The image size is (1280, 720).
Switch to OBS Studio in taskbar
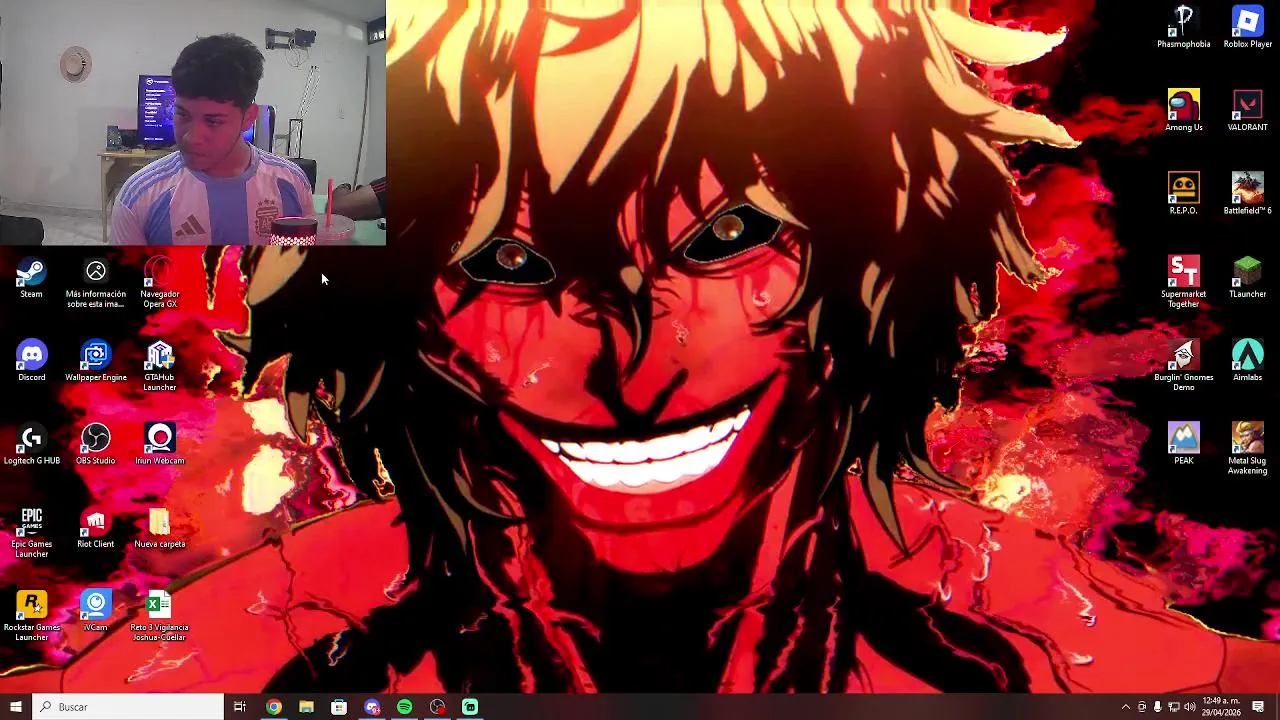pyautogui.click(x=437, y=707)
